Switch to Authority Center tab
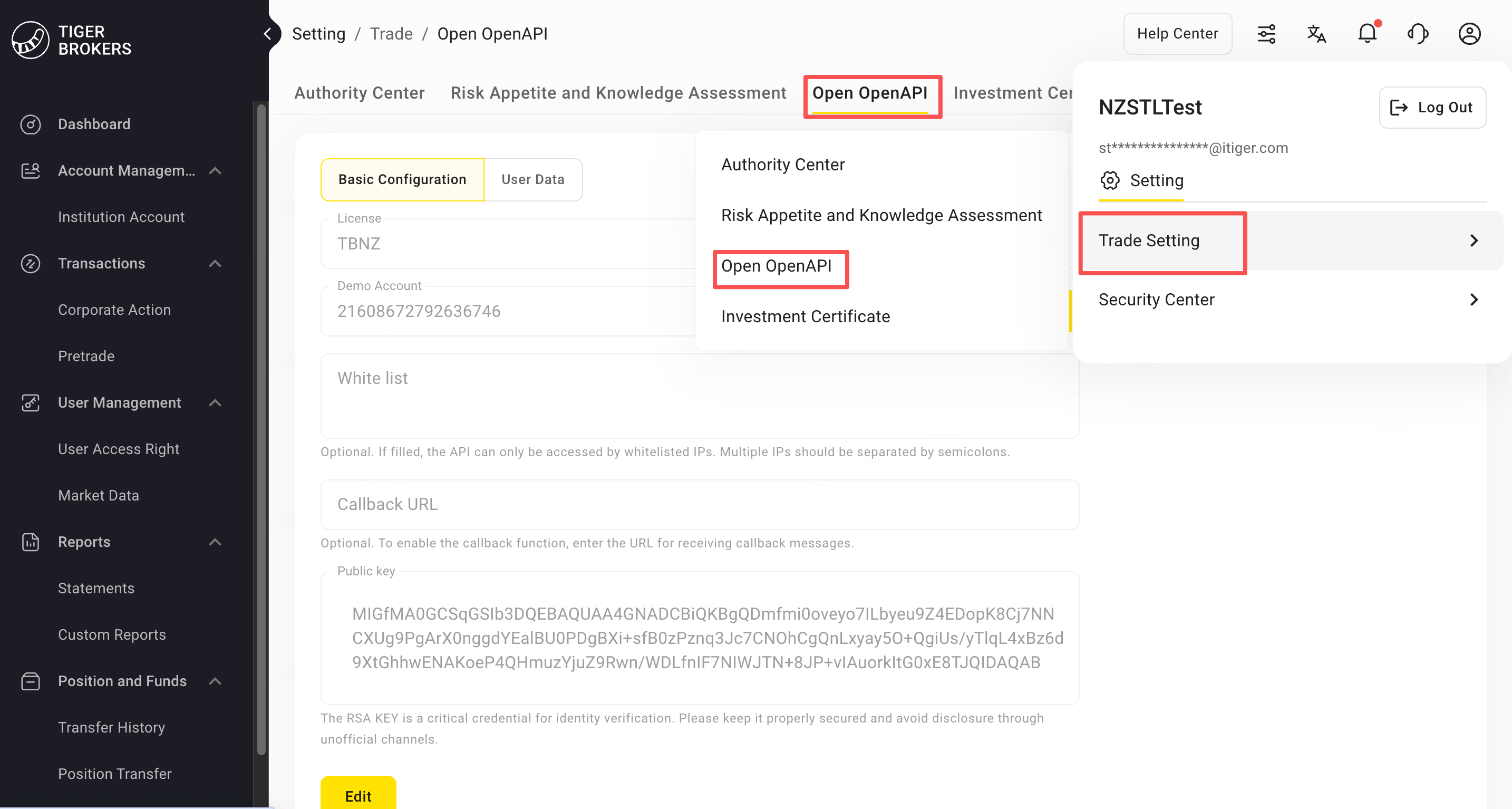Viewport: 1512px width, 809px height. click(359, 93)
